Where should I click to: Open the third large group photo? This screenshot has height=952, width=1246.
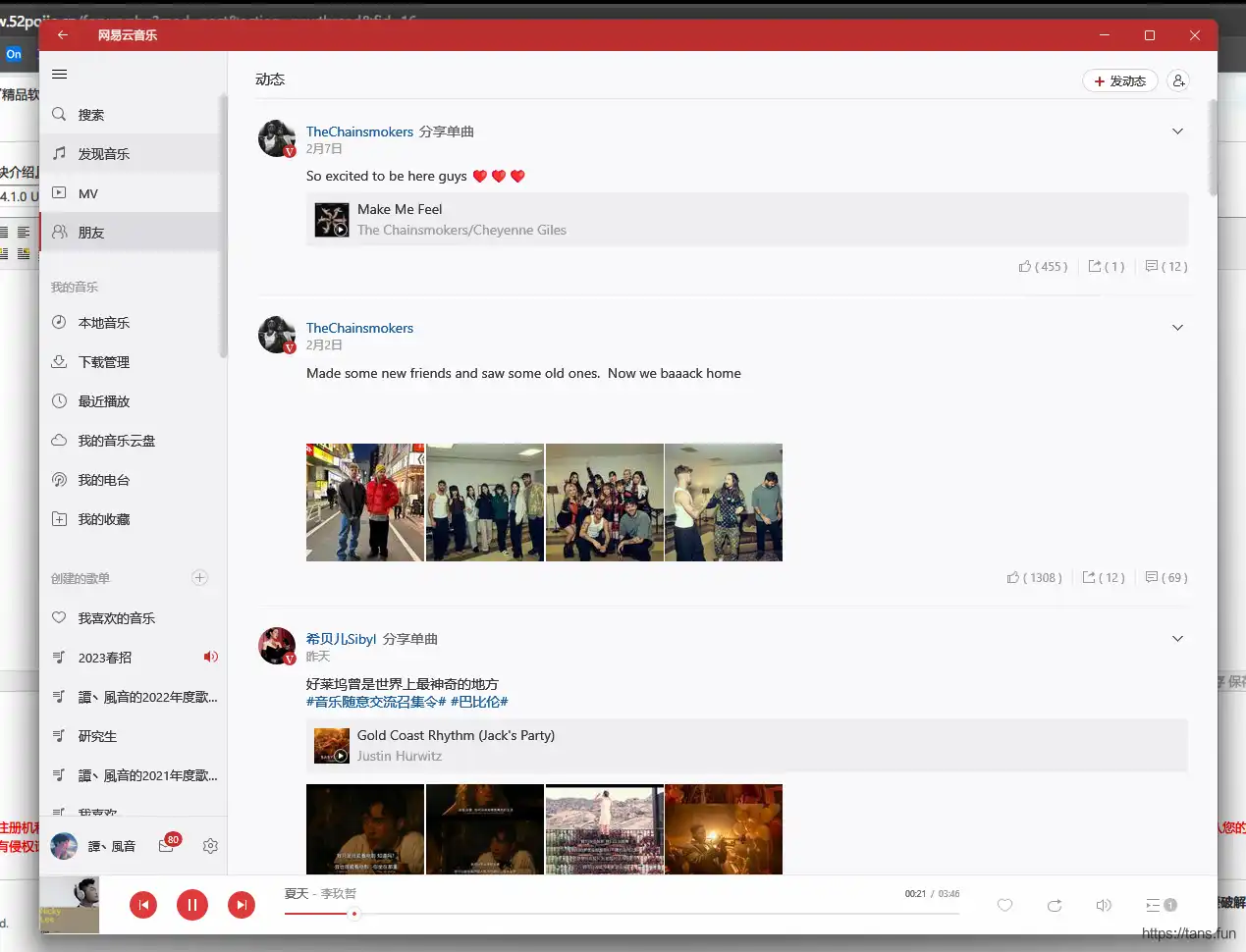tap(605, 502)
